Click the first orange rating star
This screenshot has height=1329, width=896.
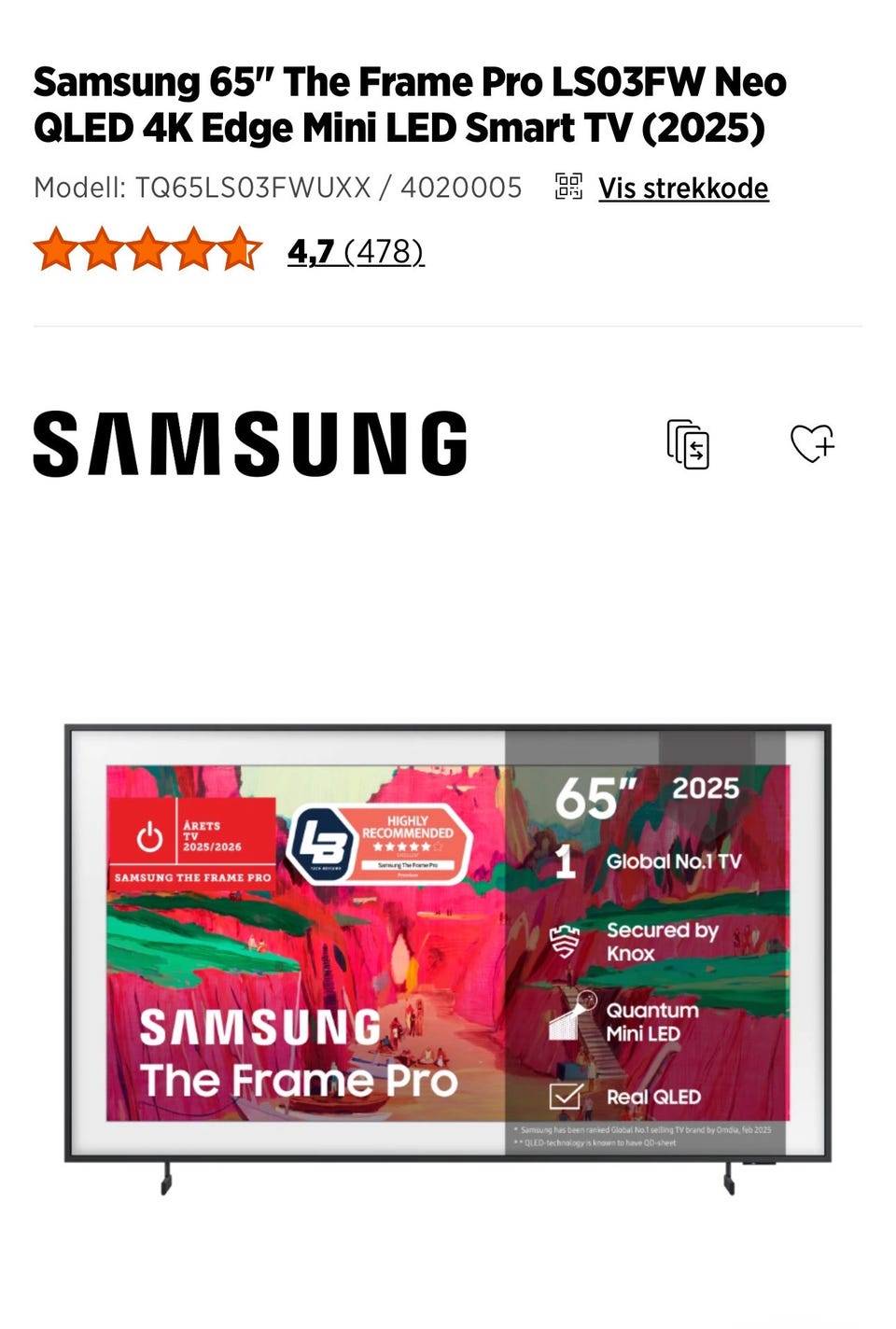click(56, 249)
